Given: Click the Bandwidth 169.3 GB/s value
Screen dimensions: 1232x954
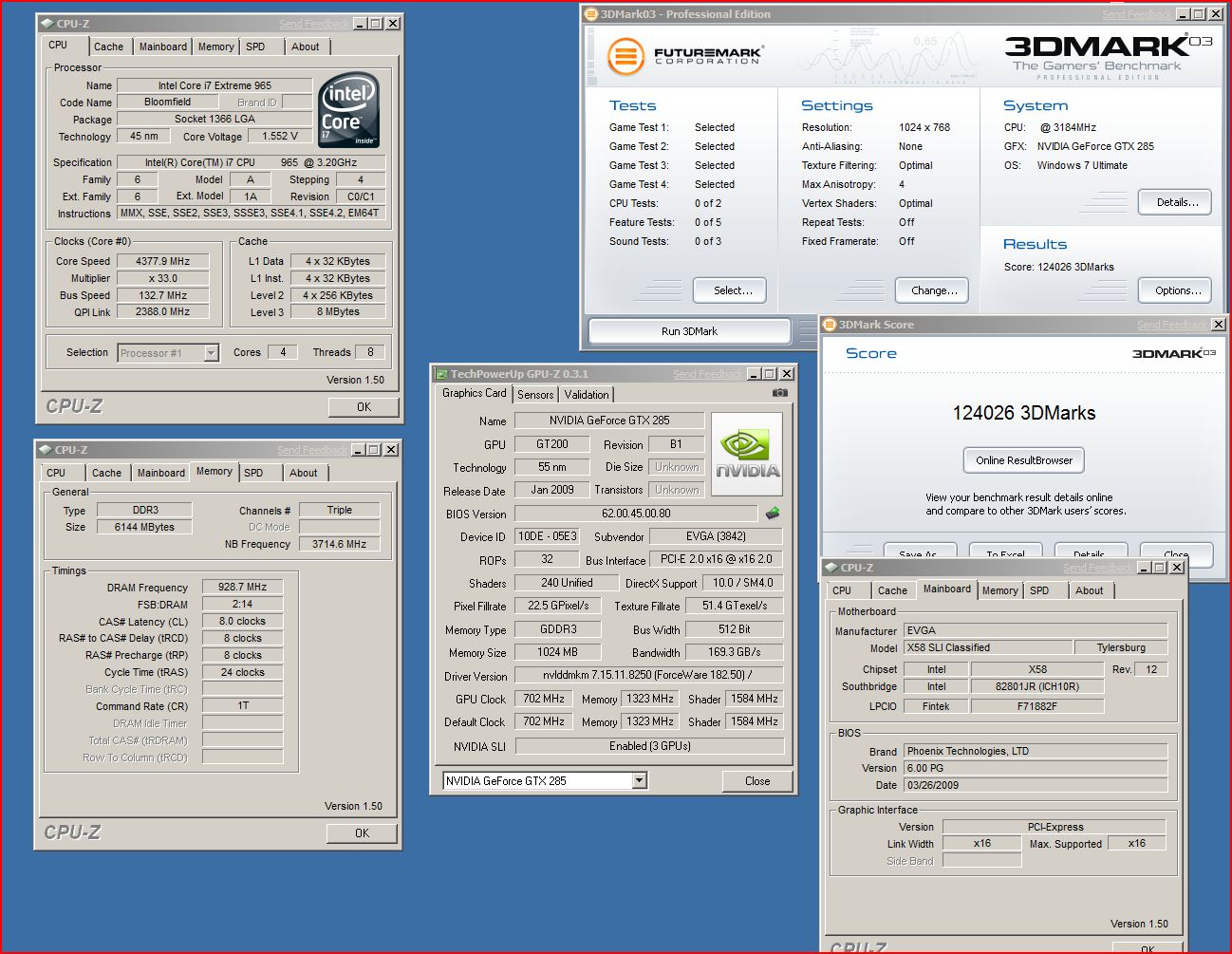Looking at the screenshot, I should [x=735, y=652].
